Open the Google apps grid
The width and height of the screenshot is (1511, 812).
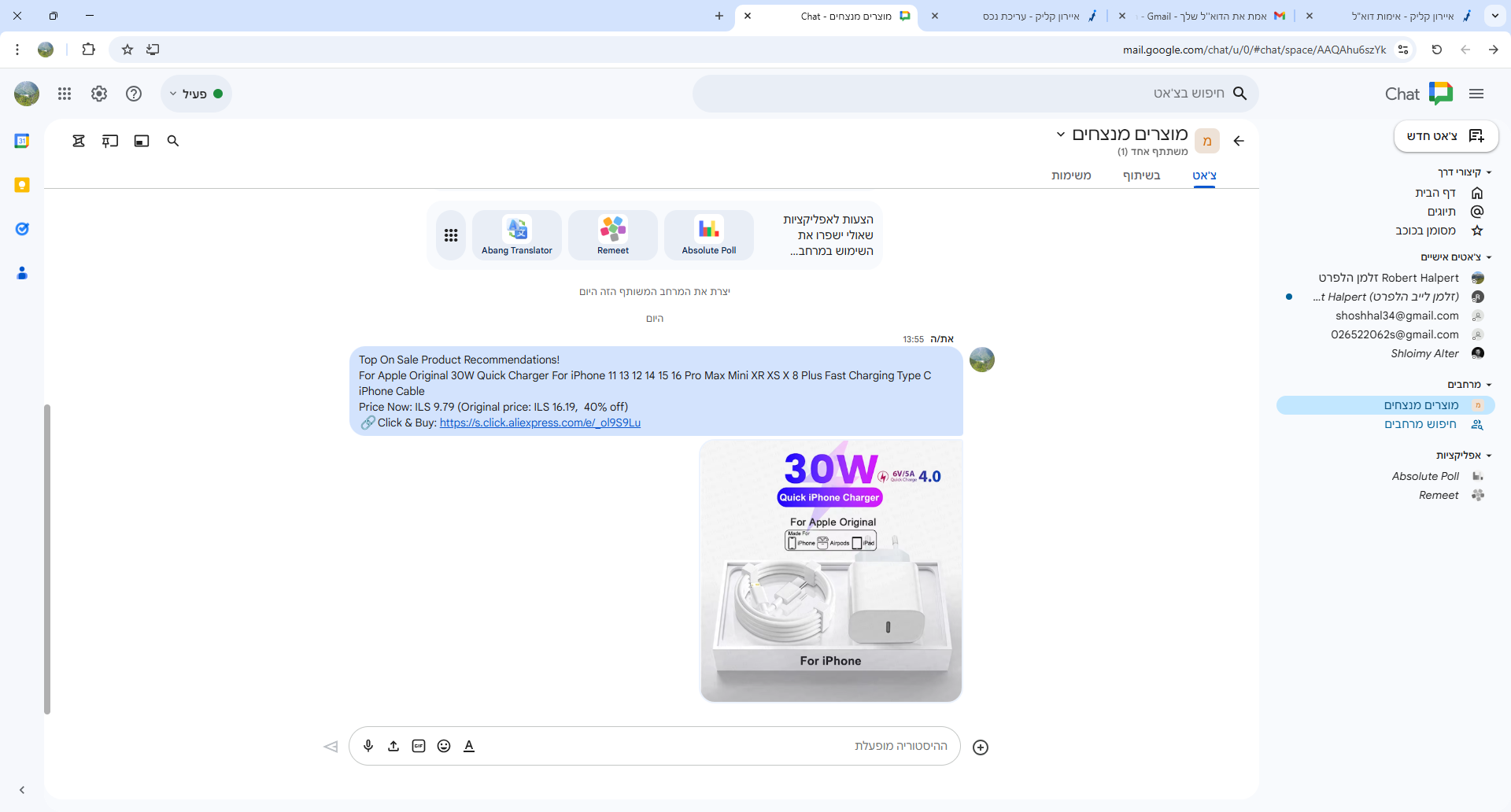[x=65, y=94]
